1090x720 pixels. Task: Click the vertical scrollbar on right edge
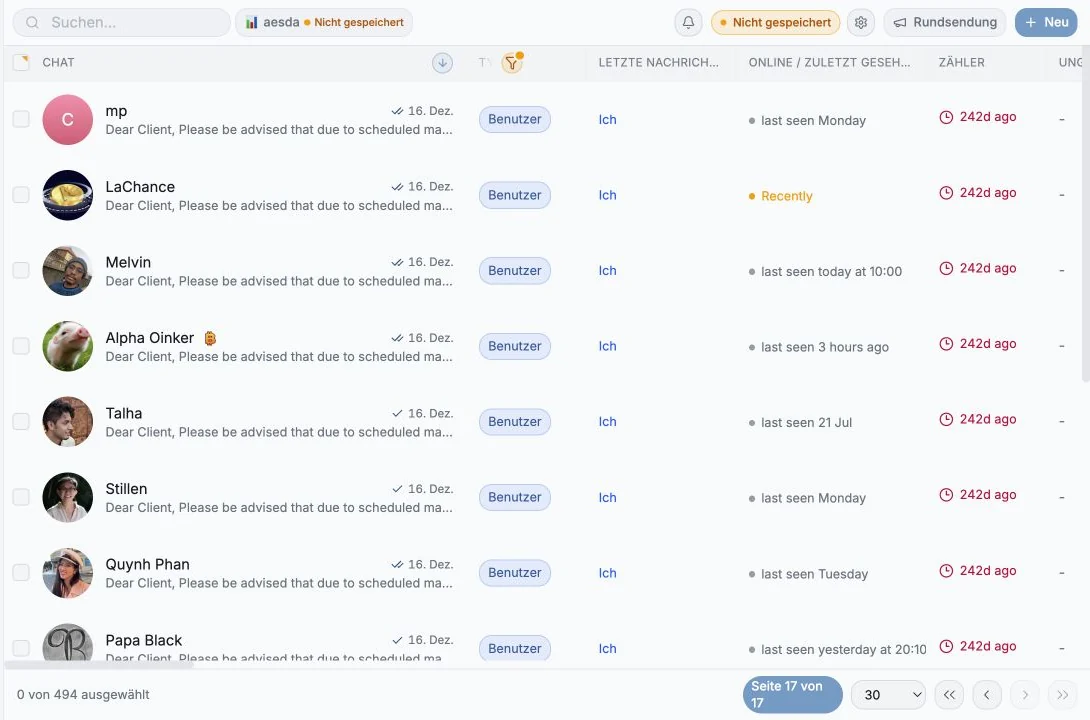pos(1086,215)
